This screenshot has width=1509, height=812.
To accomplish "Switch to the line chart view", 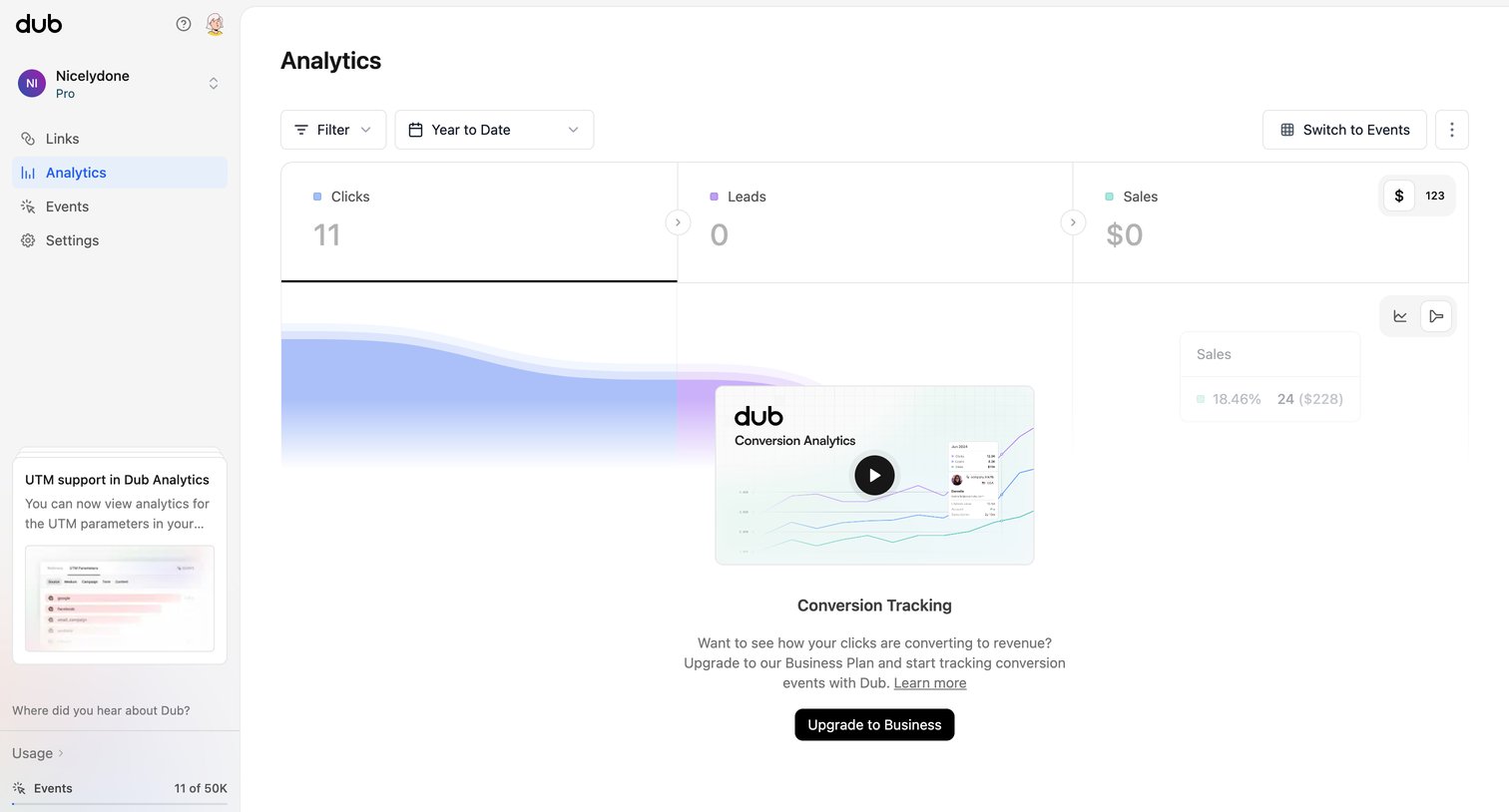I will pyautogui.click(x=1400, y=316).
